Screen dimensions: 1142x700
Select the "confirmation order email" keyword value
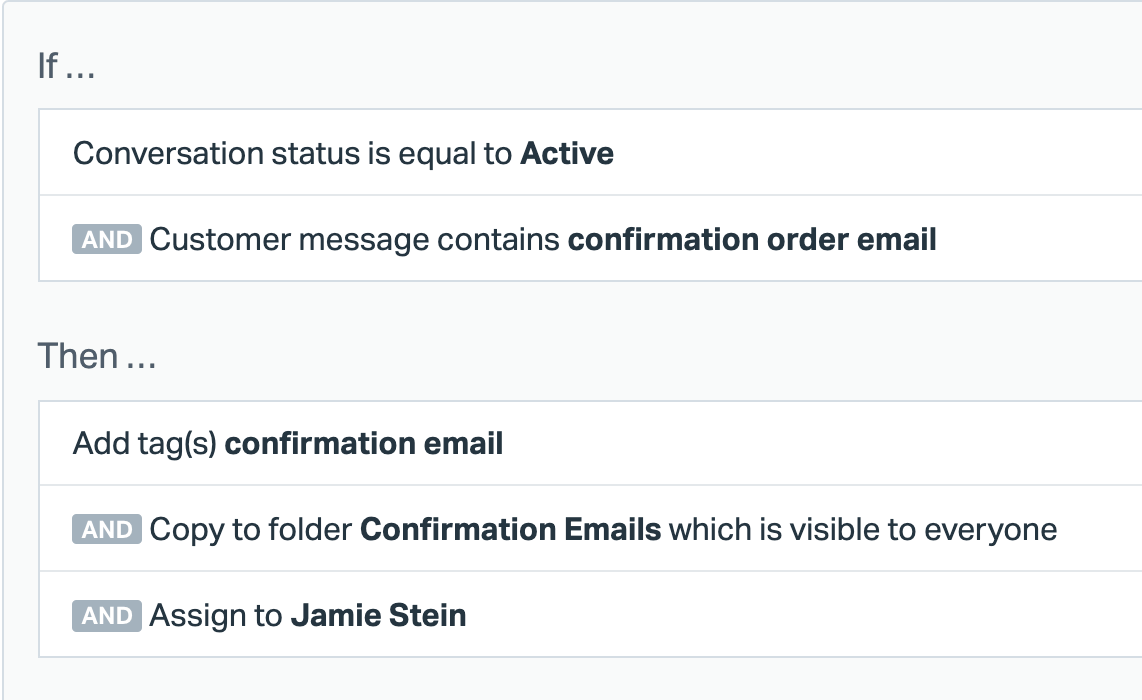point(752,240)
